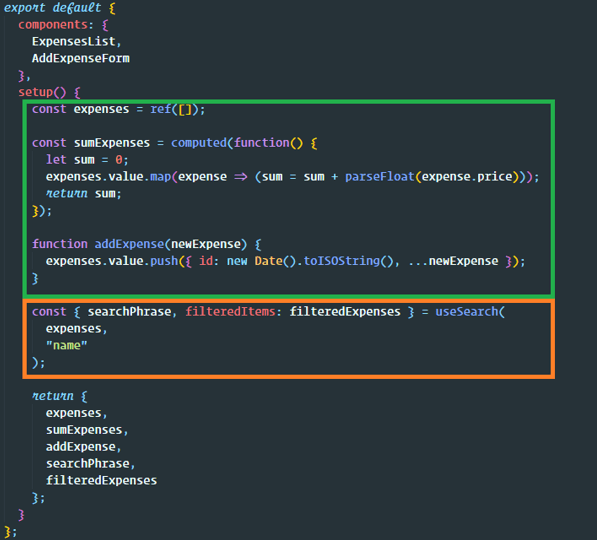Click 'searchPhrase' in the destructuring line
The height and width of the screenshot is (540, 597).
(x=129, y=312)
